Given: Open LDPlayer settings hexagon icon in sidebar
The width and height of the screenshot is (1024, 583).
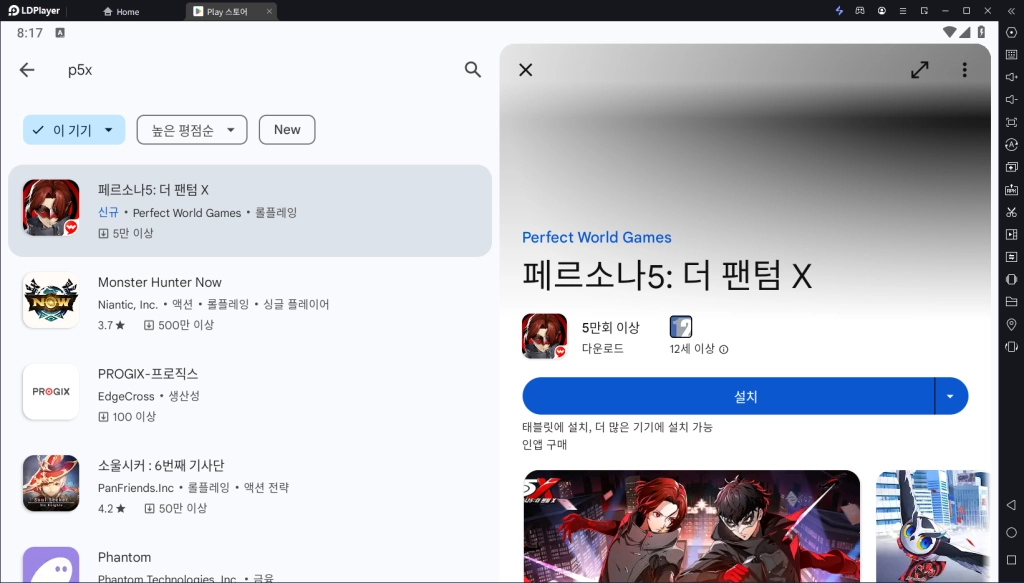Looking at the screenshot, I should tap(1011, 33).
